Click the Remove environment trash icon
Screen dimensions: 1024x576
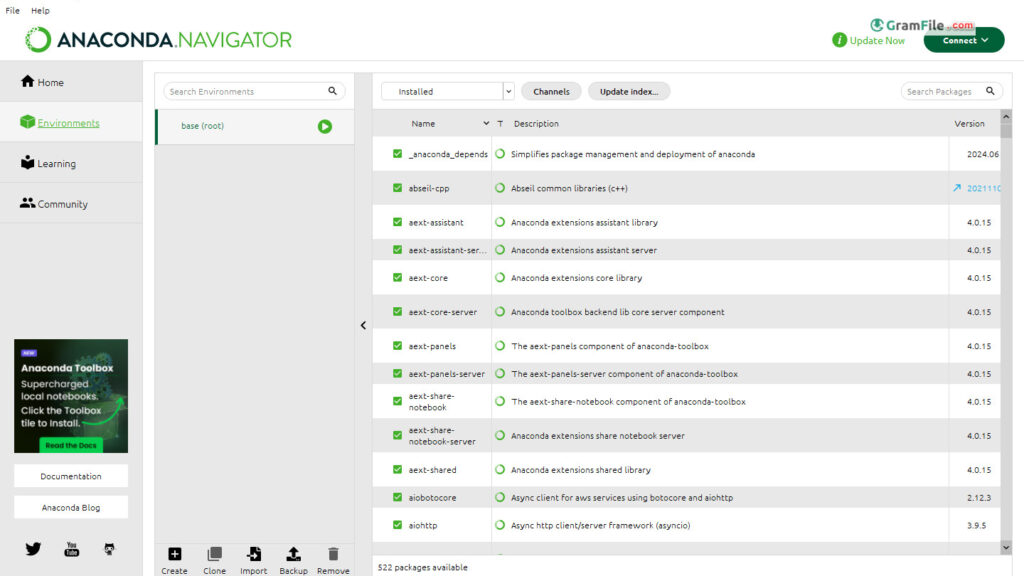[333, 554]
